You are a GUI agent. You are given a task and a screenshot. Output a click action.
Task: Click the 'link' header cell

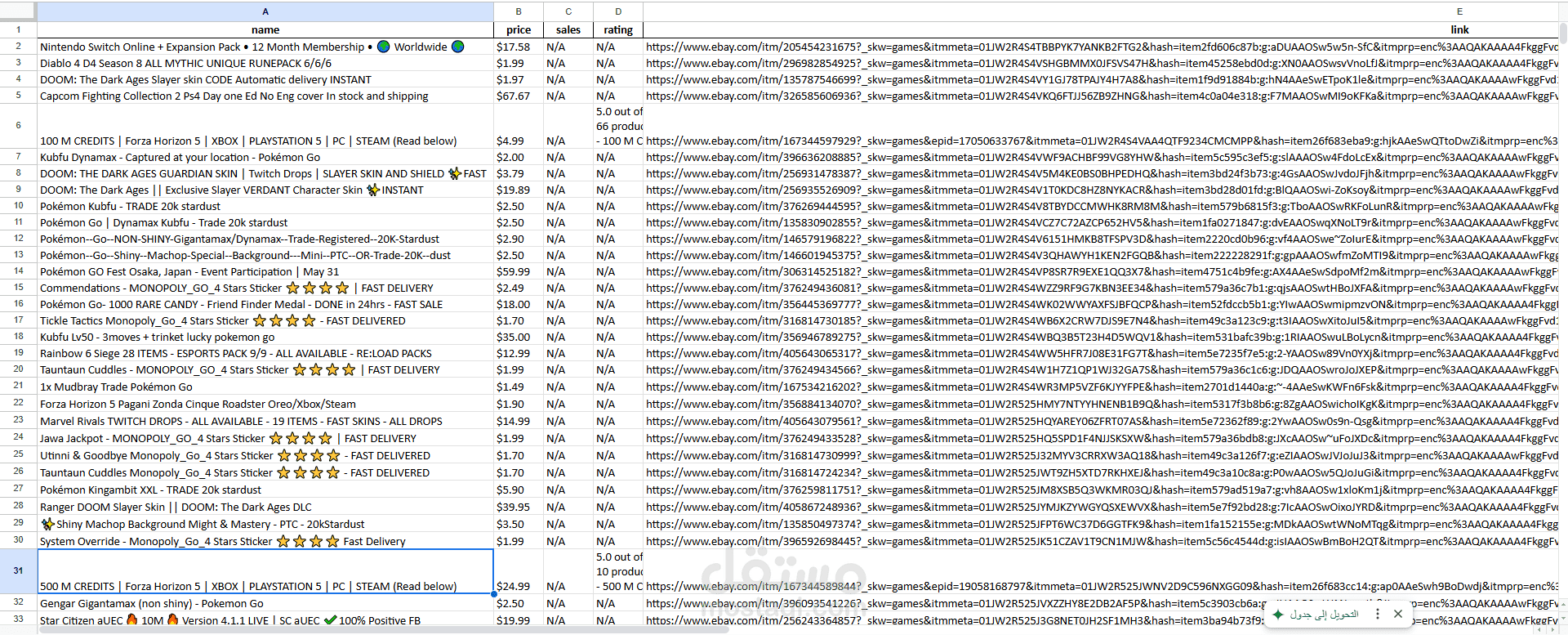1101,29
